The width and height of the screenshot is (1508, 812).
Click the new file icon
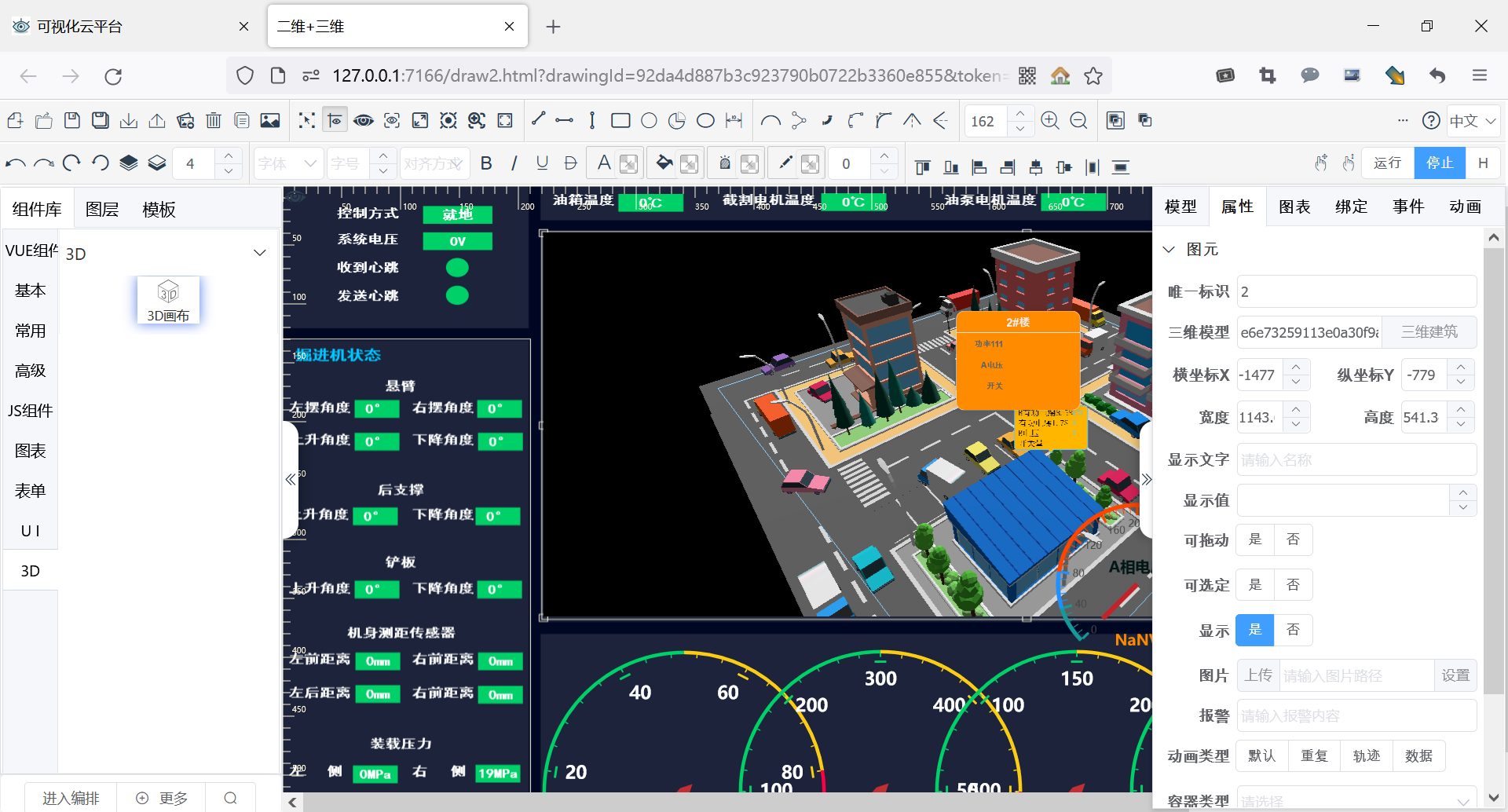15,120
